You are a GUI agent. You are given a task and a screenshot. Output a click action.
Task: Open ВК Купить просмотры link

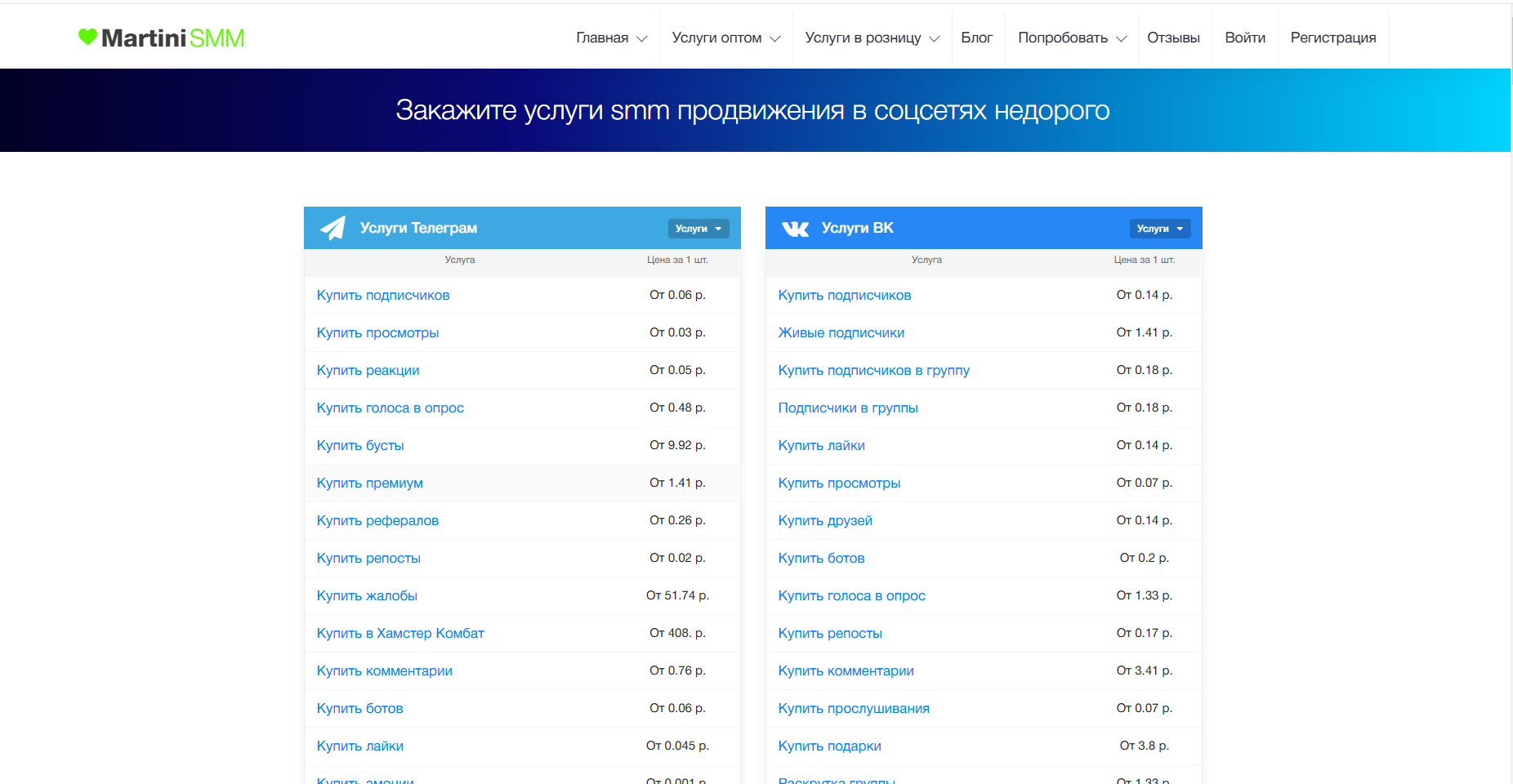point(839,483)
